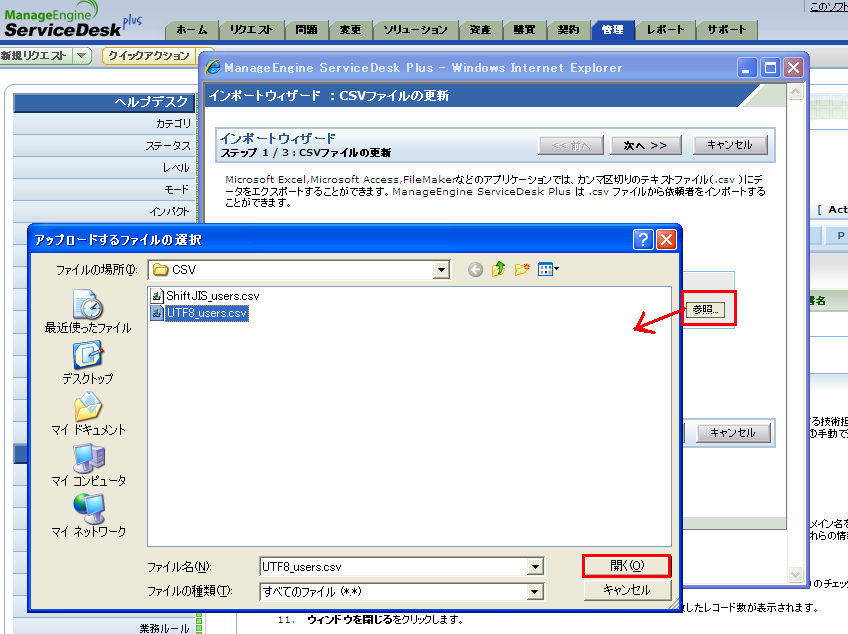
Task: Click the 開く(O) button
Action: [627, 566]
